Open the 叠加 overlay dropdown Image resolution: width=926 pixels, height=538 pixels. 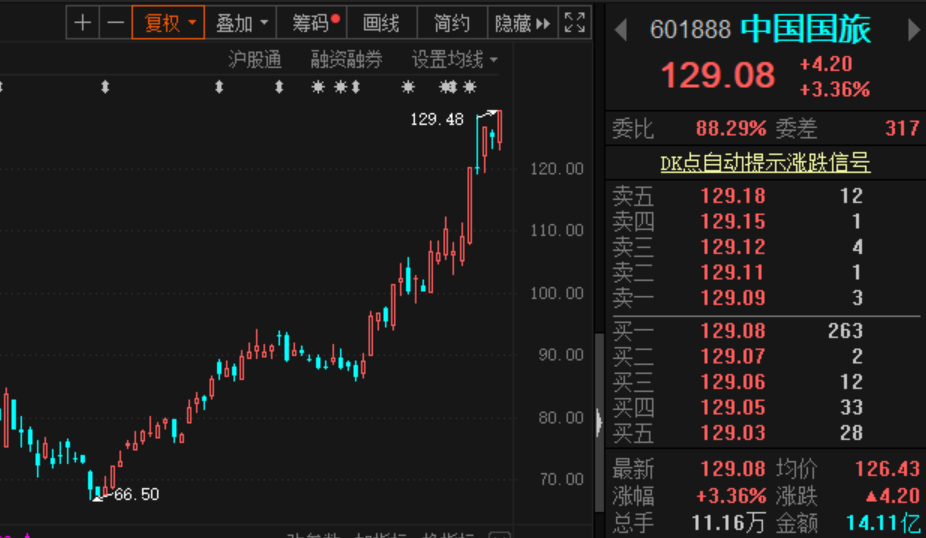[x=242, y=22]
